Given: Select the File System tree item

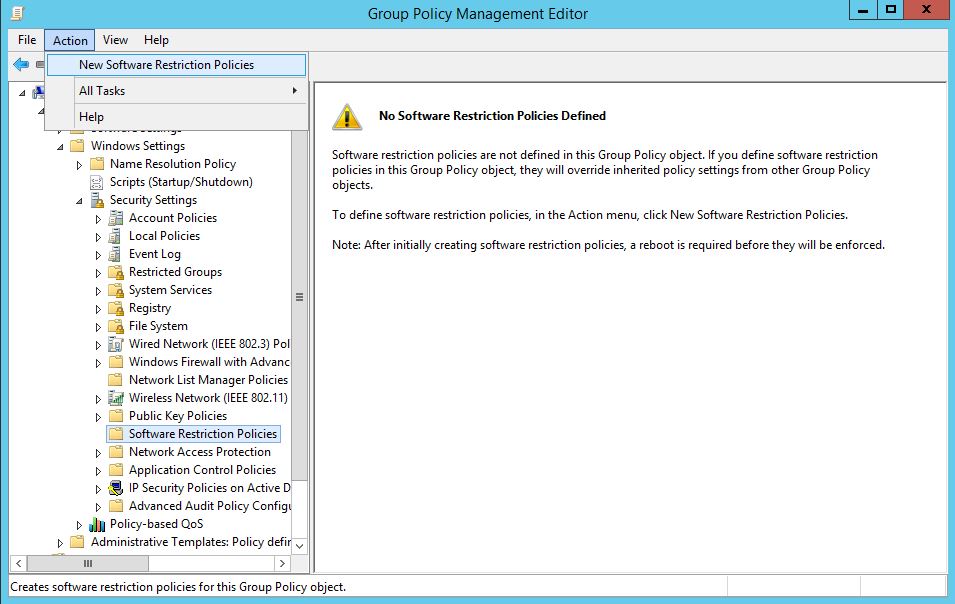Looking at the screenshot, I should (x=158, y=326).
